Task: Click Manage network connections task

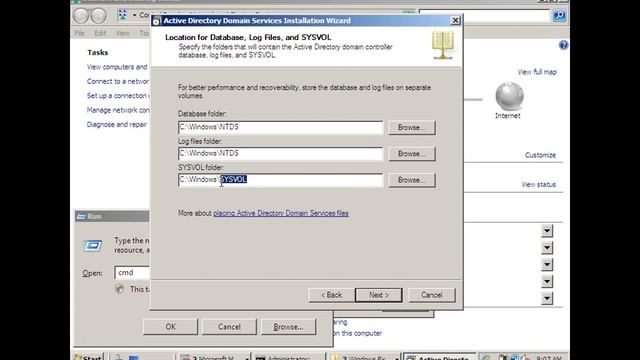Action: coord(118,110)
